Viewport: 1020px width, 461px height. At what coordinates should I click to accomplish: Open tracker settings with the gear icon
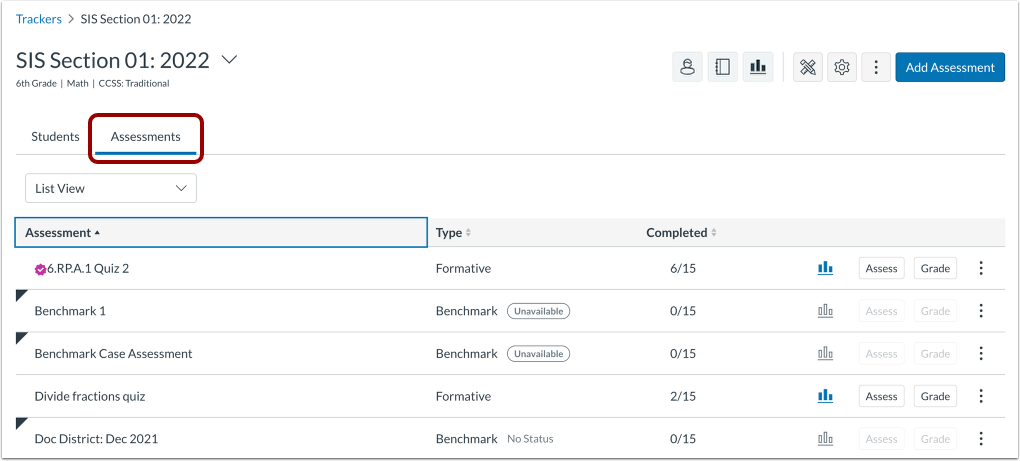pyautogui.click(x=842, y=67)
